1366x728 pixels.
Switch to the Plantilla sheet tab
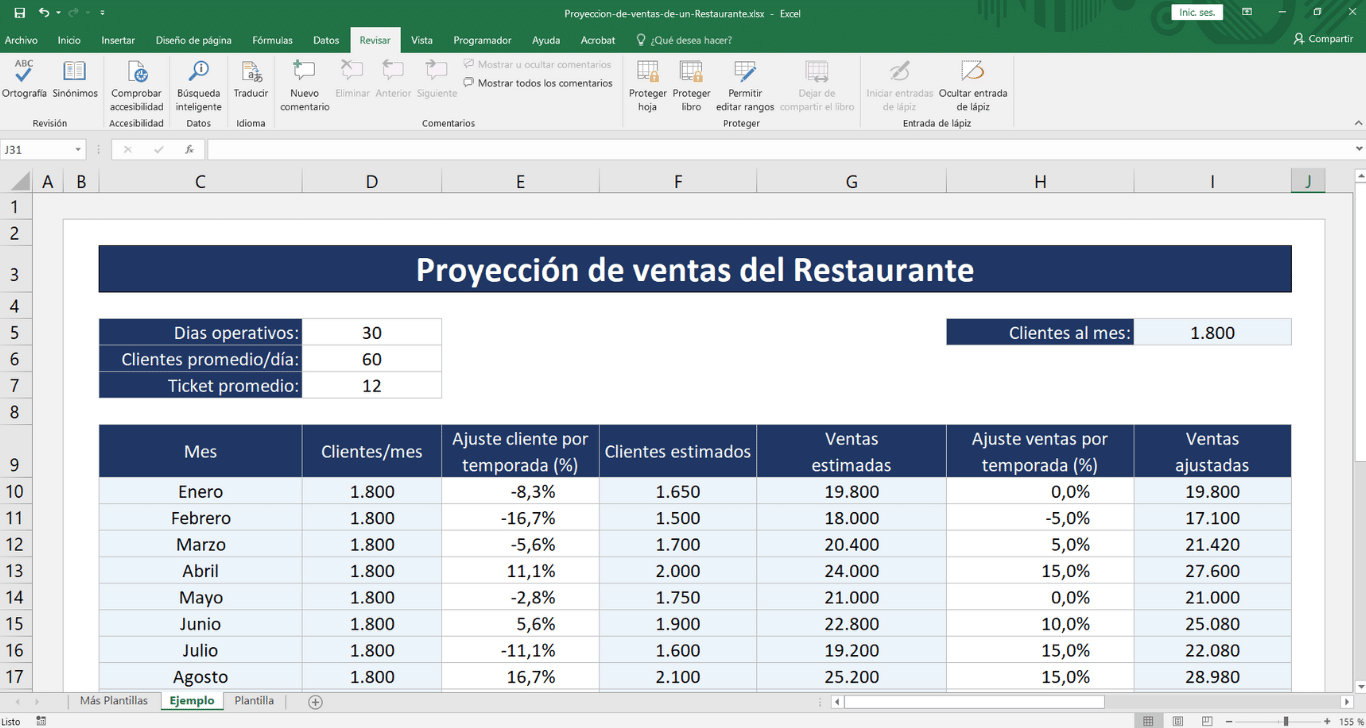tap(254, 701)
